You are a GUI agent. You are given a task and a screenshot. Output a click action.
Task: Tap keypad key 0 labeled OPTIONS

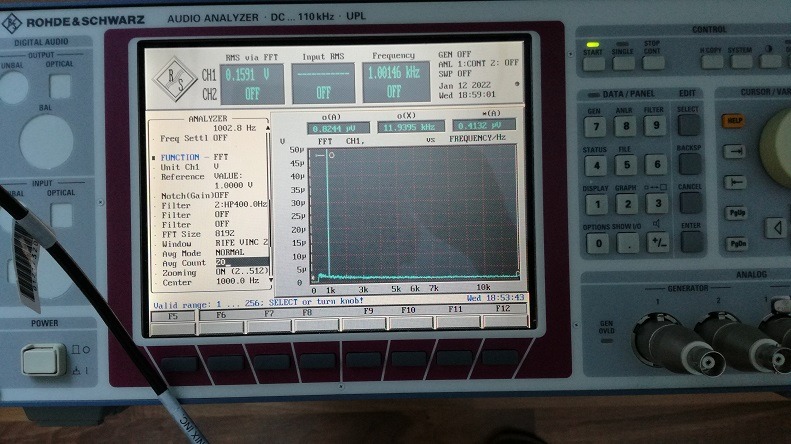click(x=598, y=244)
